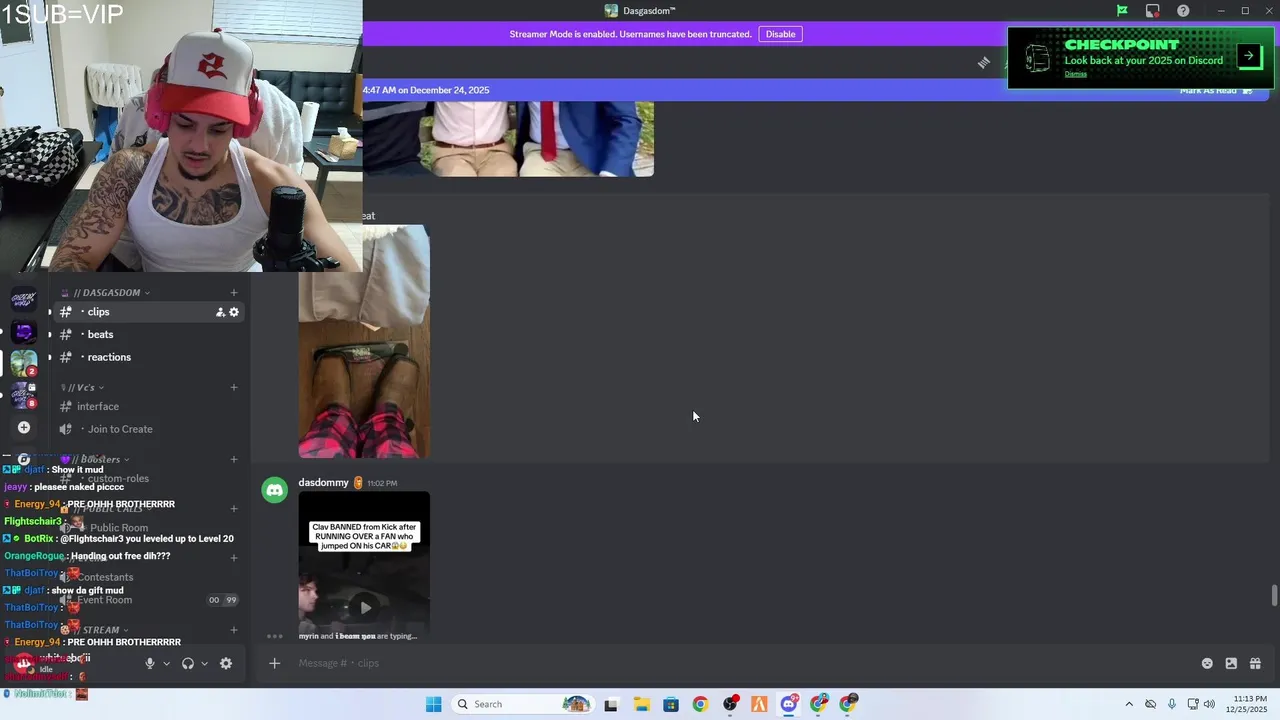This screenshot has height=720, width=1280.
Task: Open the boots and plaid pants image
Action: 364,341
